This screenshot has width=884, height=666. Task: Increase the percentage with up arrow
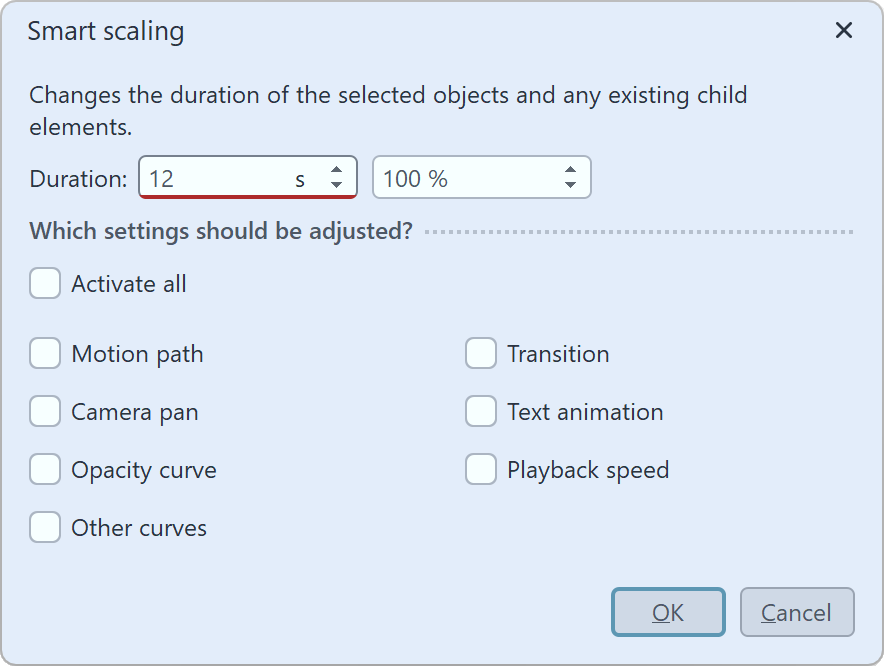[x=570, y=171]
